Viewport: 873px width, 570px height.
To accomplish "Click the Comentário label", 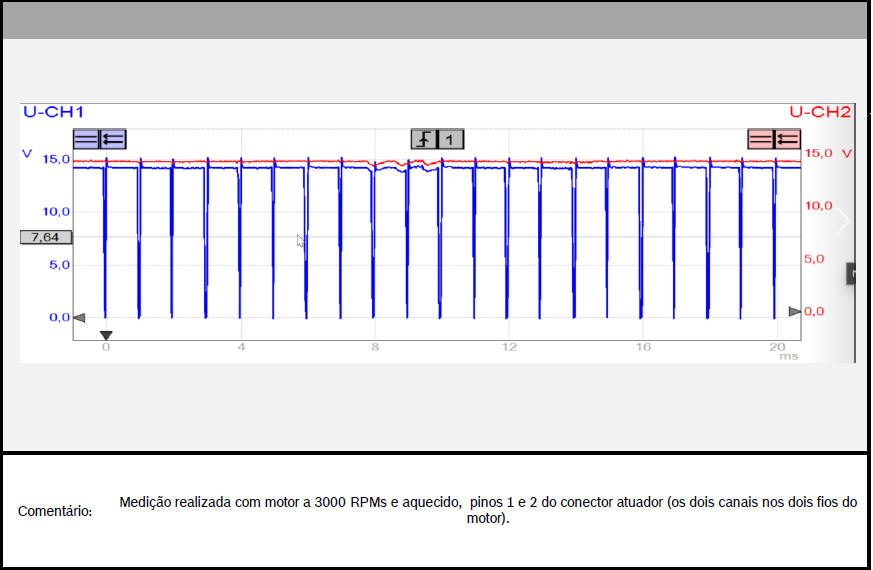I will pos(55,511).
